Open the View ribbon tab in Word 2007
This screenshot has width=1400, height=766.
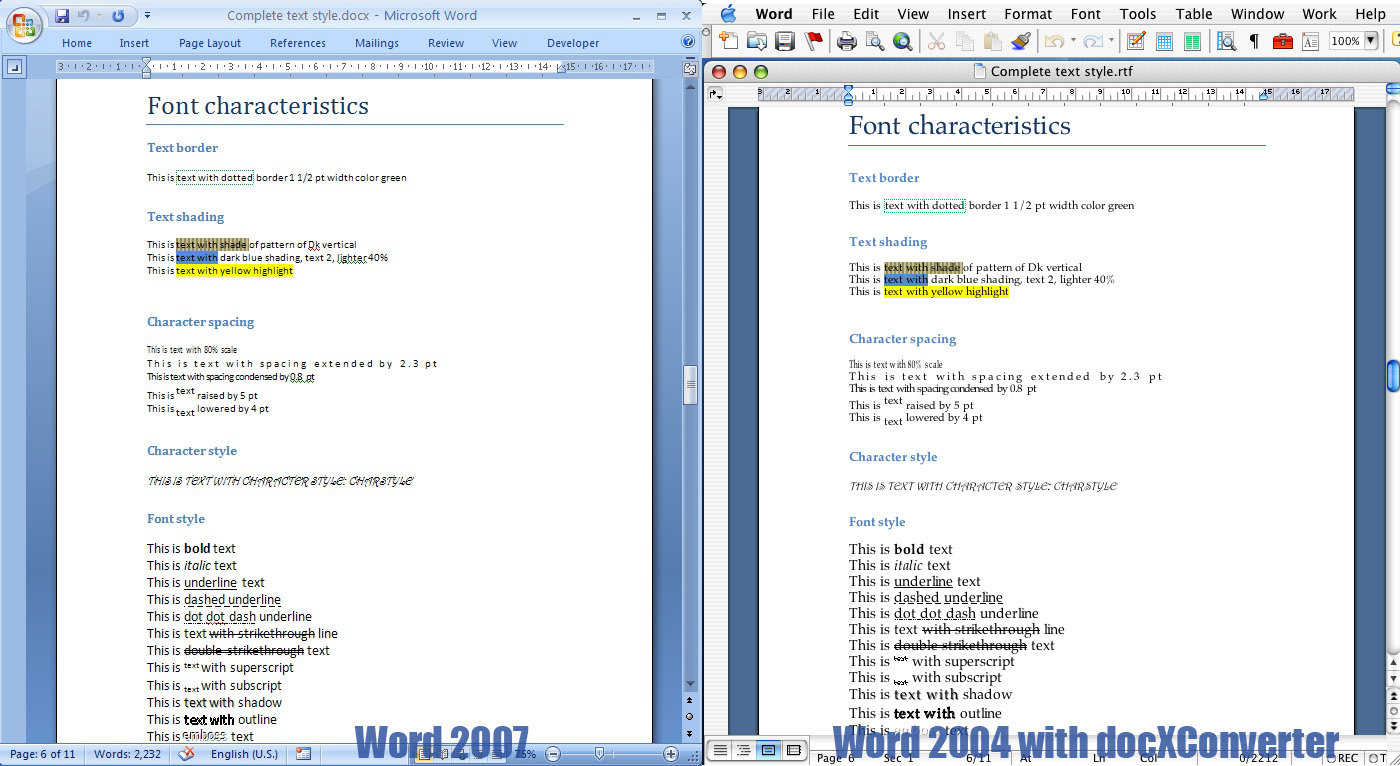(504, 43)
